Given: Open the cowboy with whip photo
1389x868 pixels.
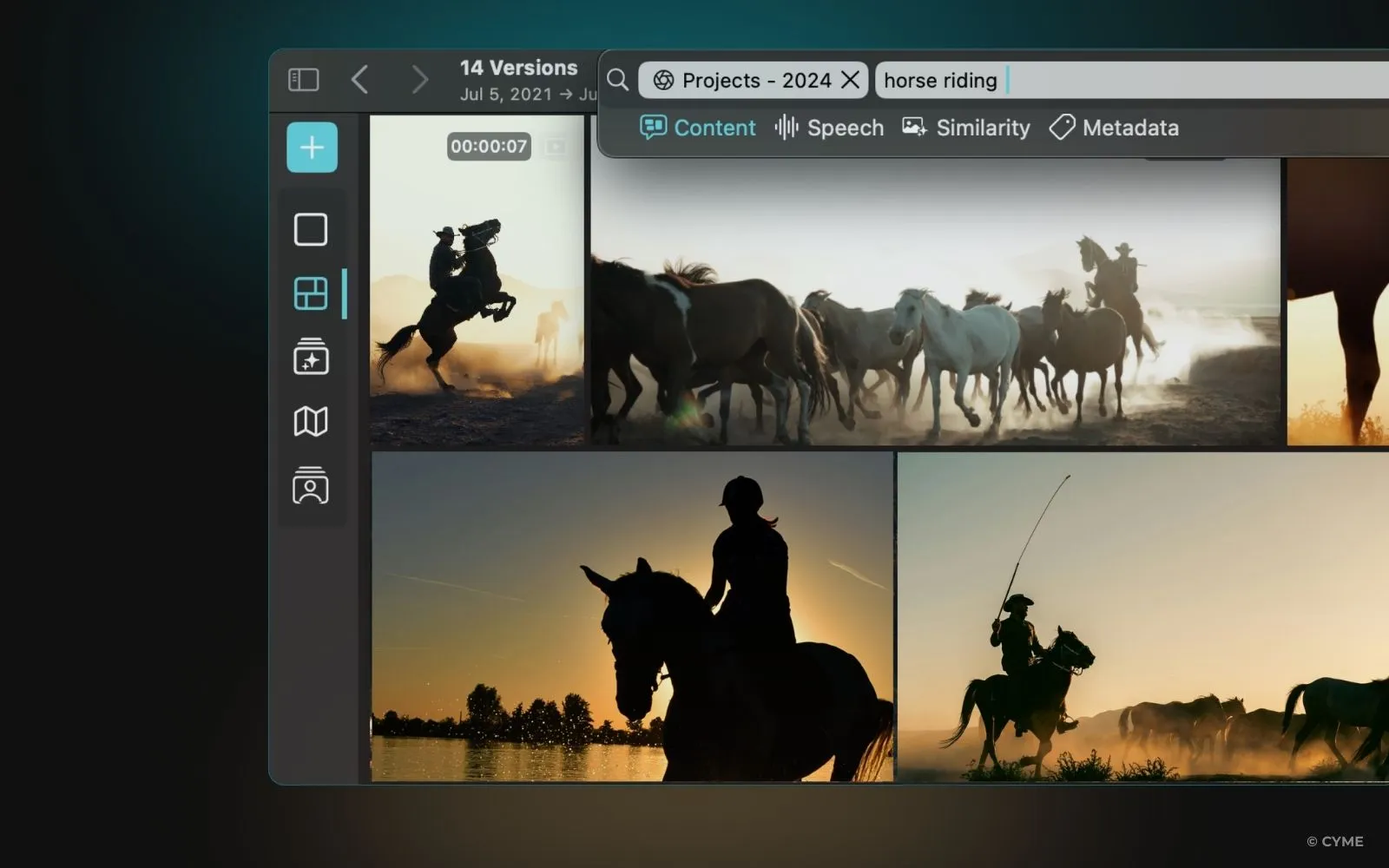Looking at the screenshot, I should (x=1143, y=616).
